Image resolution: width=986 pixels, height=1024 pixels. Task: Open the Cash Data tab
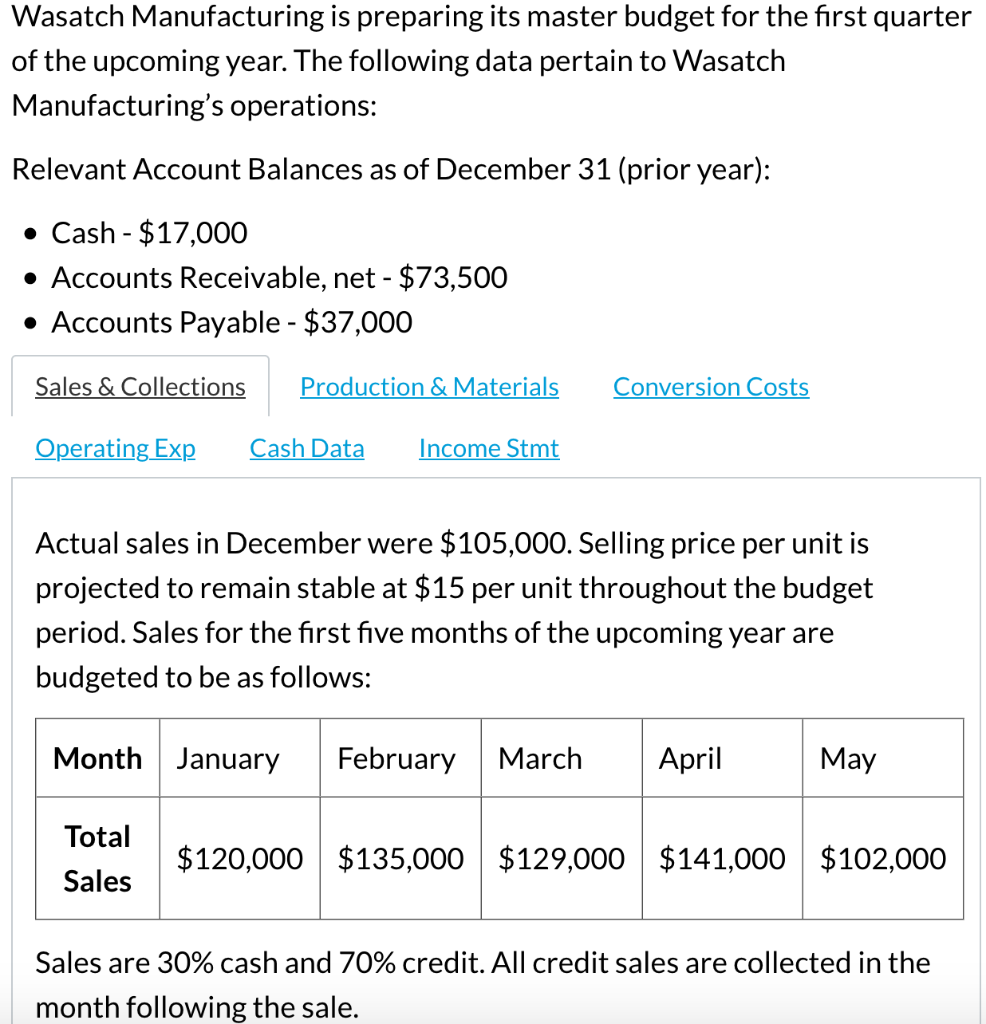[x=306, y=448]
